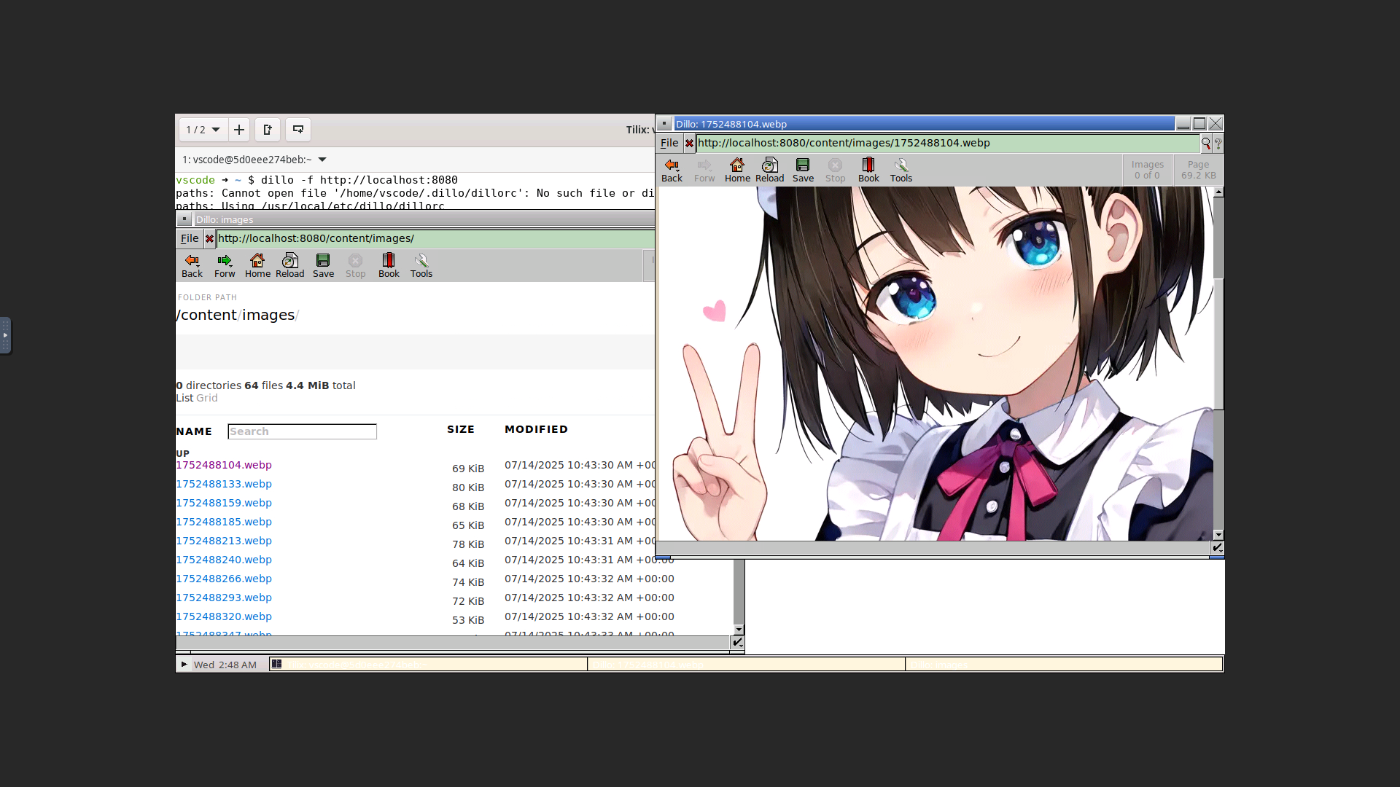The height and width of the screenshot is (787, 1400).
Task: Click Tilix add terminal down icon
Action: pos(298,130)
